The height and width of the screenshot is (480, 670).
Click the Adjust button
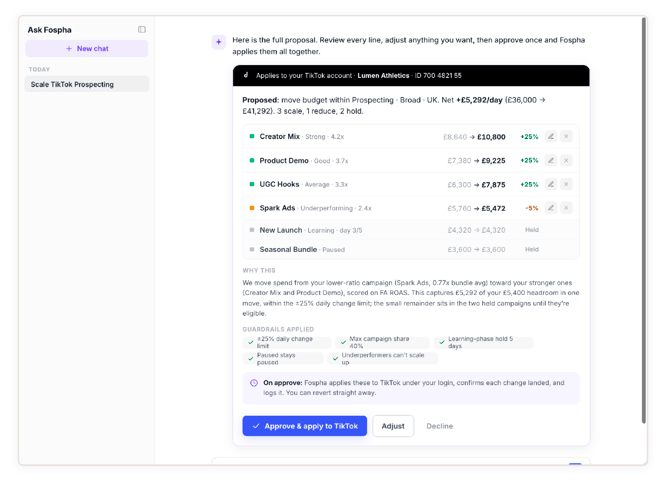click(393, 426)
